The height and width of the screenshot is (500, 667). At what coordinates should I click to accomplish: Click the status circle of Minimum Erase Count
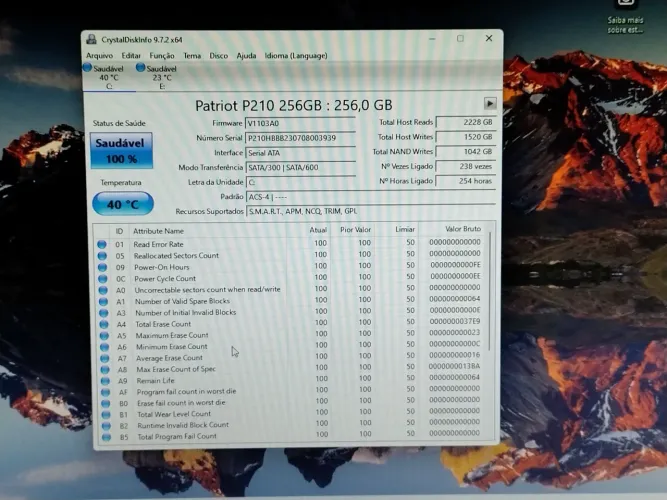[x=105, y=347]
